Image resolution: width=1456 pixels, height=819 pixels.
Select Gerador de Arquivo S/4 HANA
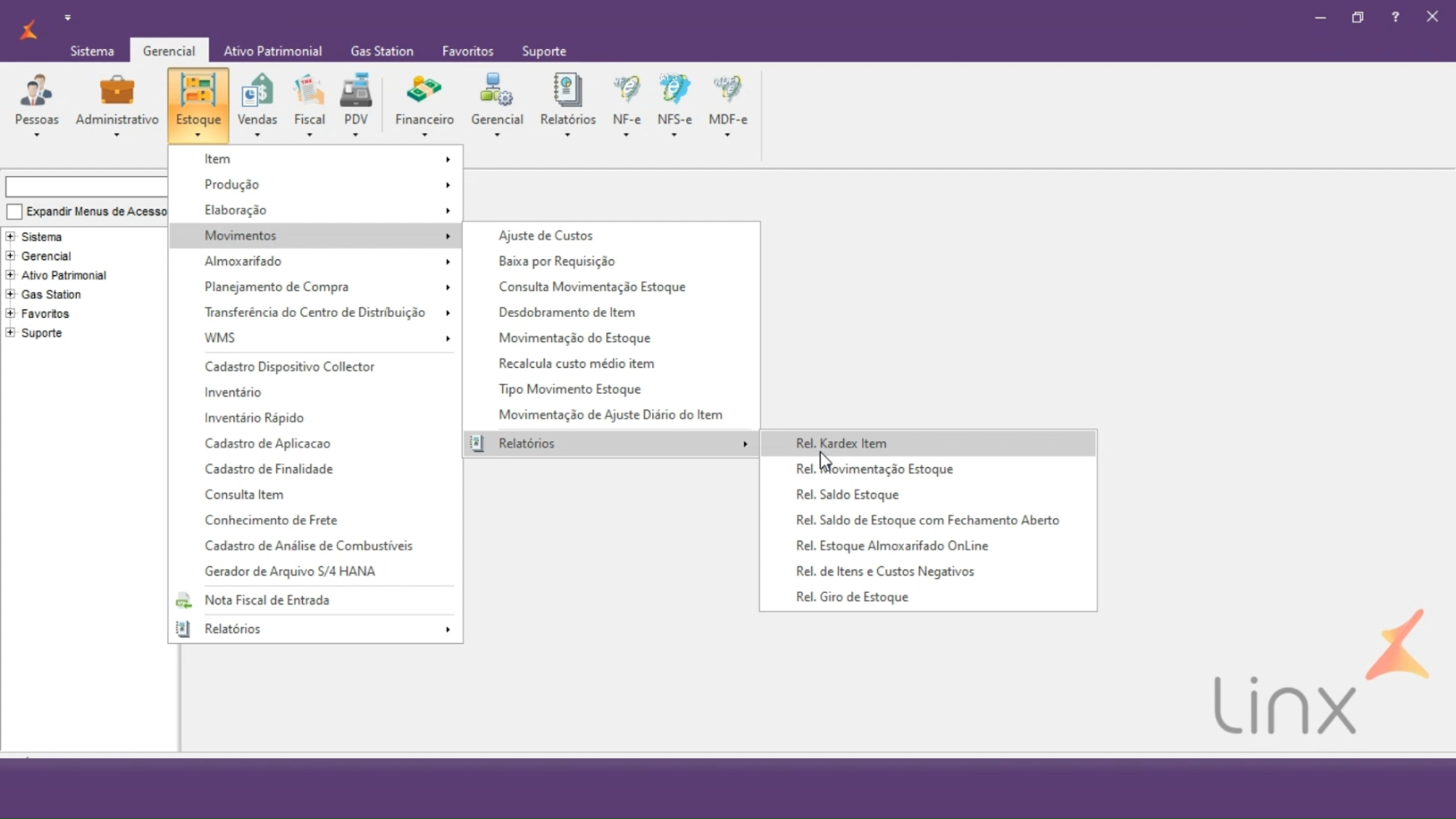pyautogui.click(x=315, y=571)
